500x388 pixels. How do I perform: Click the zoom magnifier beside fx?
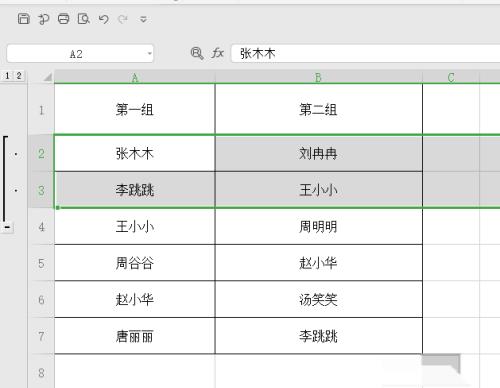[197, 53]
